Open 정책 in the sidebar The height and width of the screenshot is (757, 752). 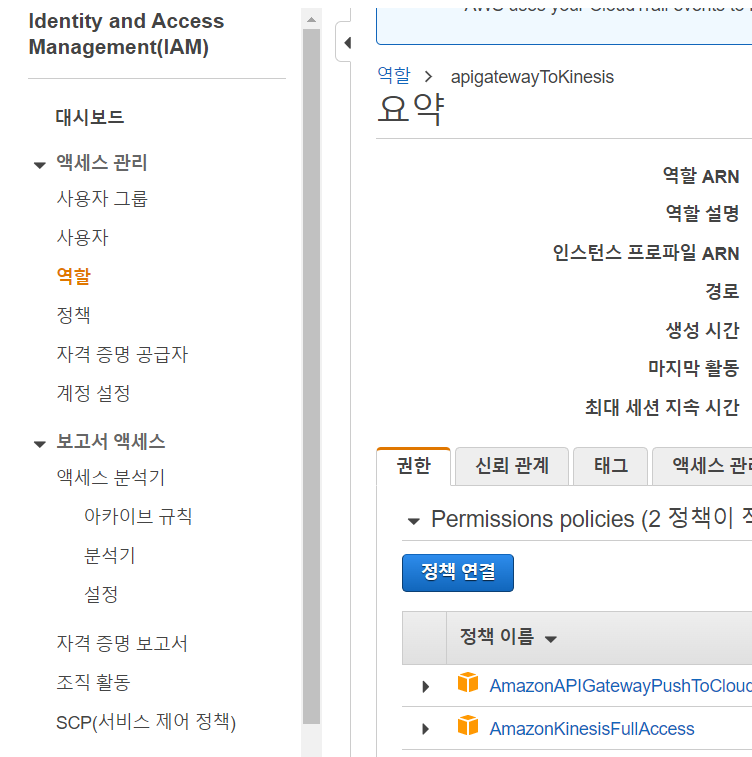(73, 315)
